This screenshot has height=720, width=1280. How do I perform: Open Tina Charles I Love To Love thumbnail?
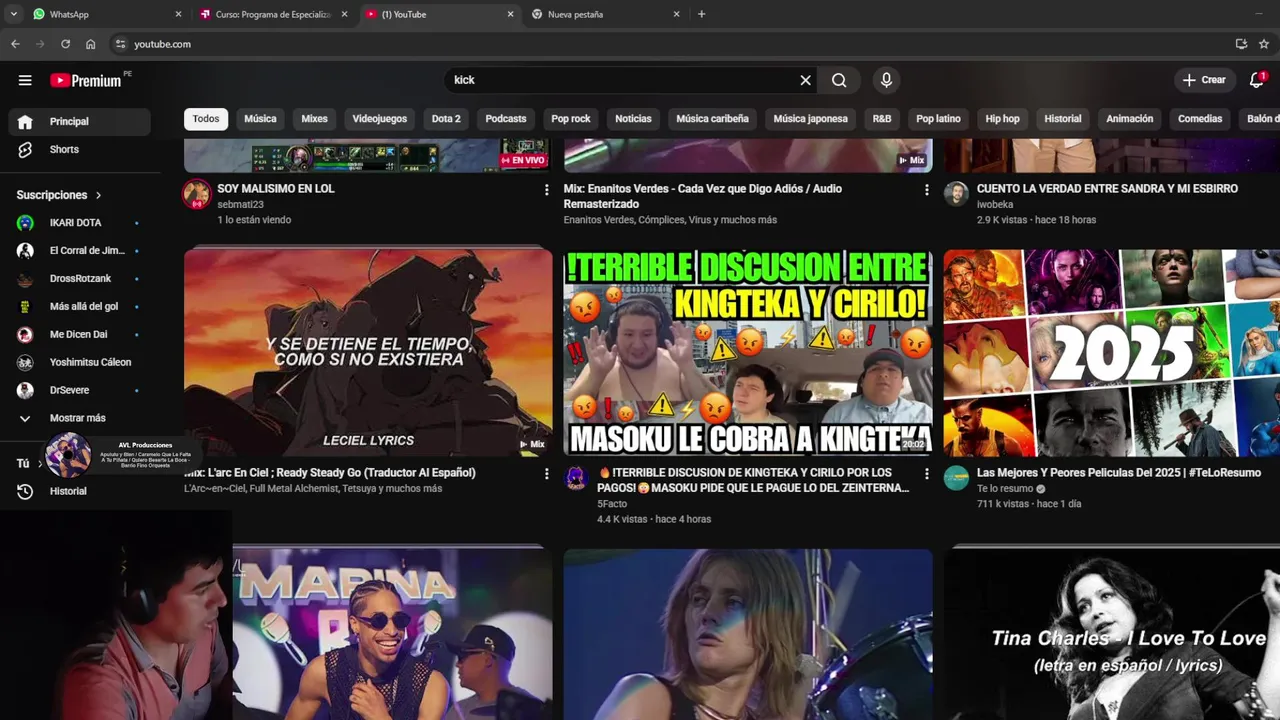point(1112,634)
